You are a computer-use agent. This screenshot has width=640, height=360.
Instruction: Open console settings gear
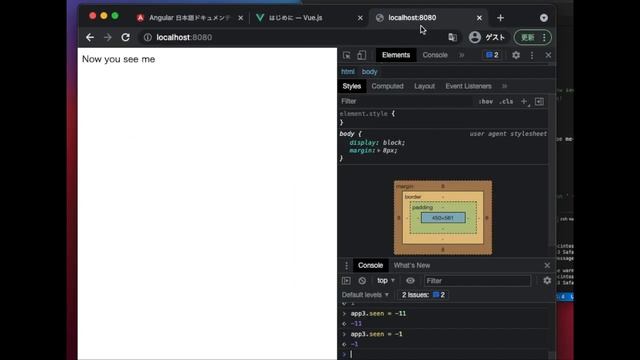547,281
